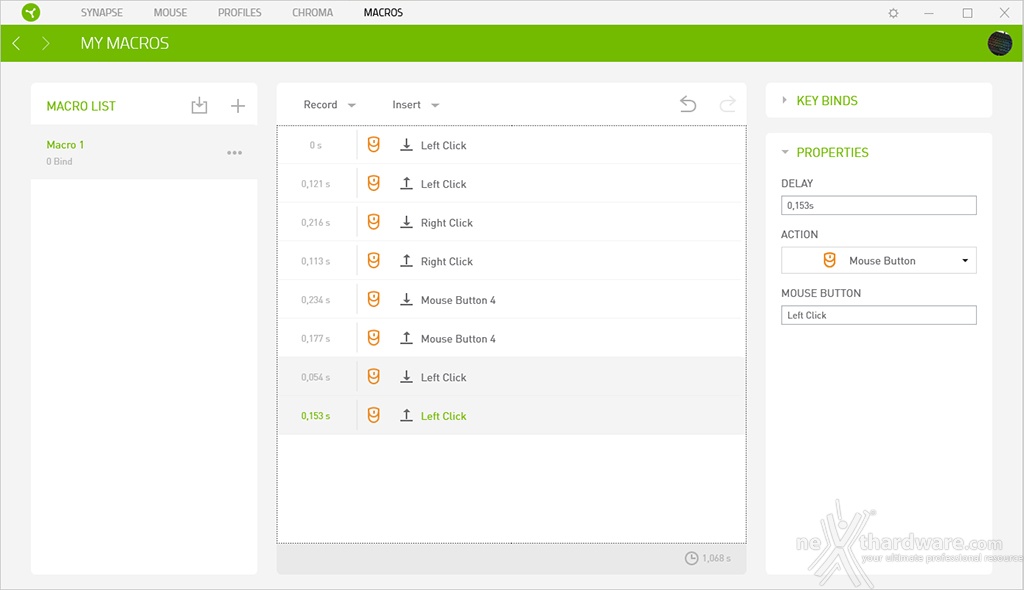Click the release arrow in the 0,177 s row

tap(406, 337)
